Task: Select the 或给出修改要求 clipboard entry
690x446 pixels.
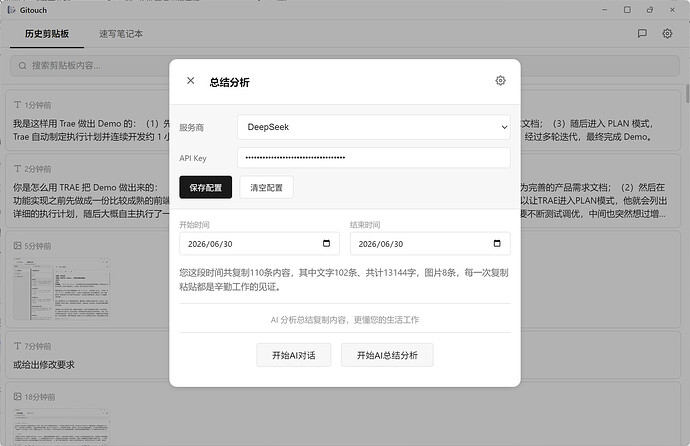Action: (x=343, y=355)
